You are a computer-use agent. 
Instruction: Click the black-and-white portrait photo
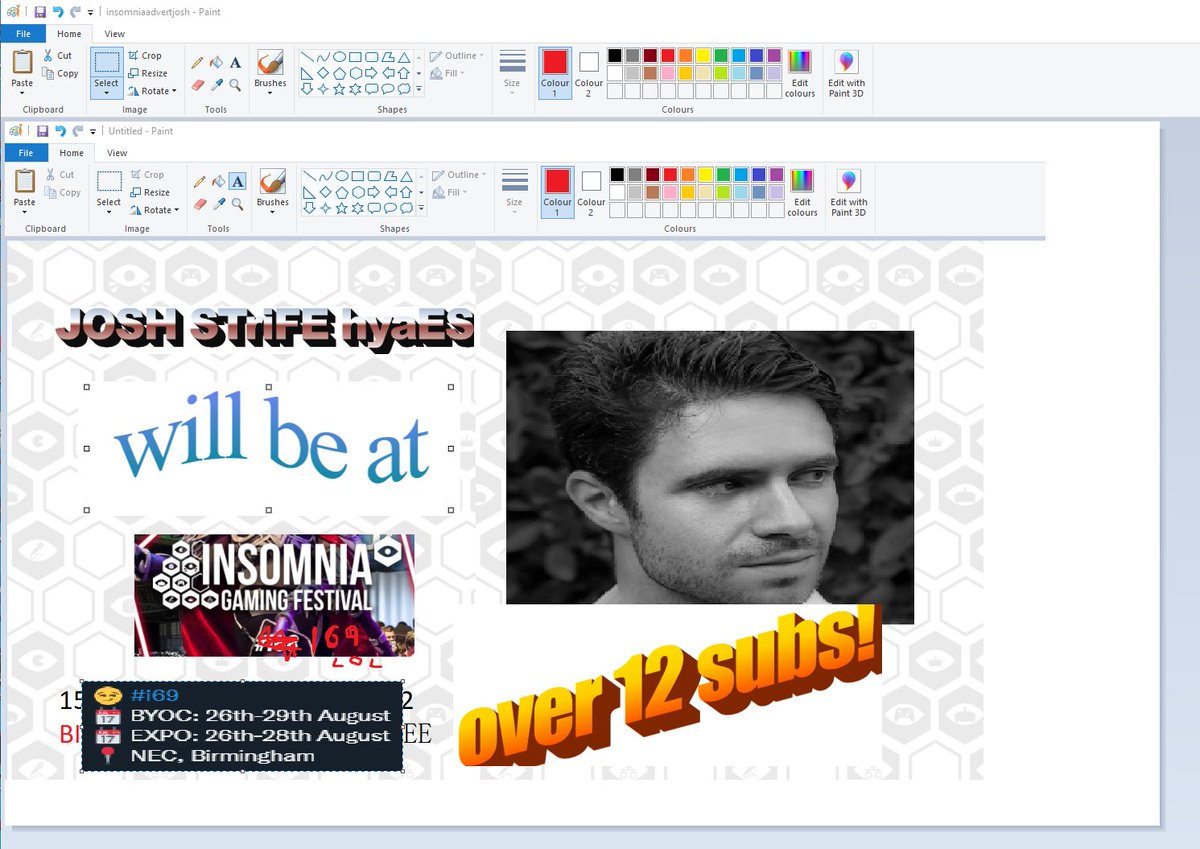[x=710, y=477]
